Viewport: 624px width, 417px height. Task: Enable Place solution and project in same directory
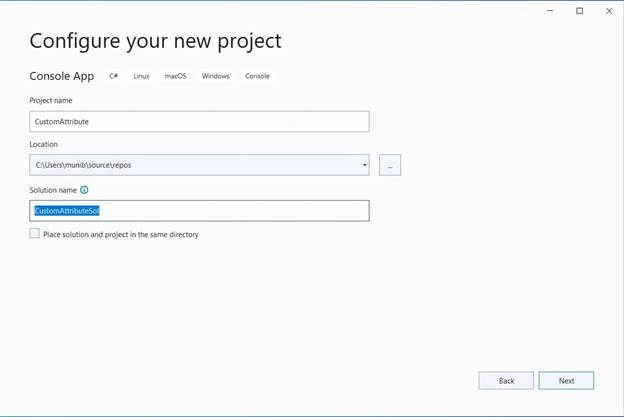[x=35, y=234]
